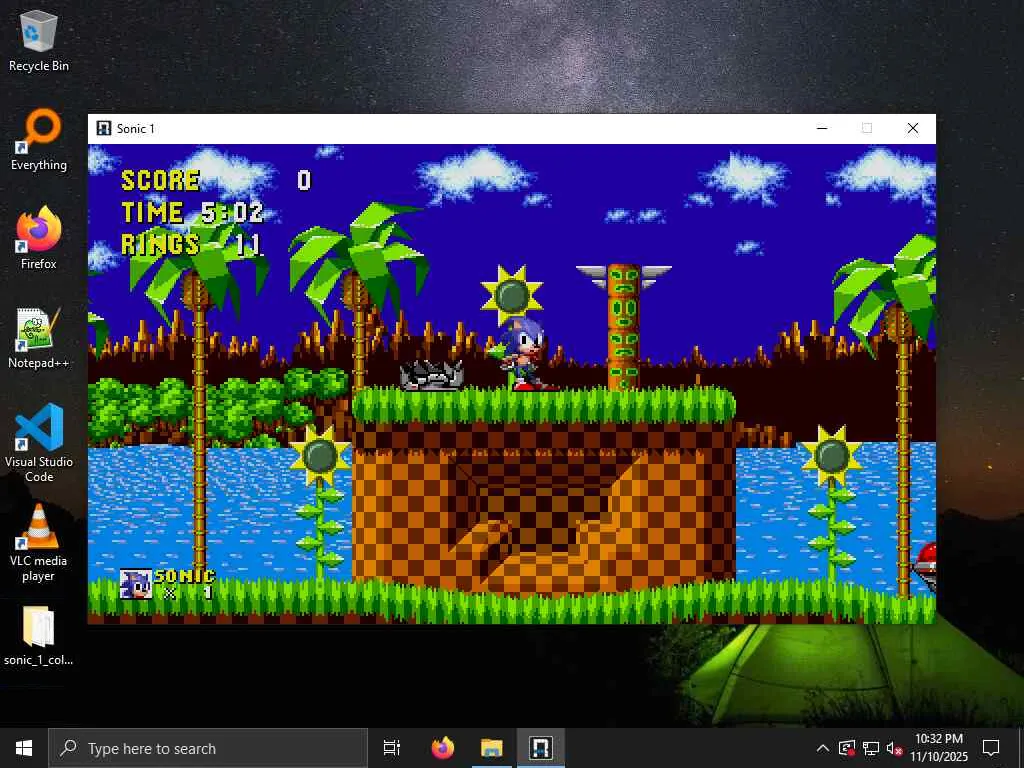This screenshot has height=768, width=1024.
Task: Launch Firefox from the taskbar
Action: click(x=443, y=748)
